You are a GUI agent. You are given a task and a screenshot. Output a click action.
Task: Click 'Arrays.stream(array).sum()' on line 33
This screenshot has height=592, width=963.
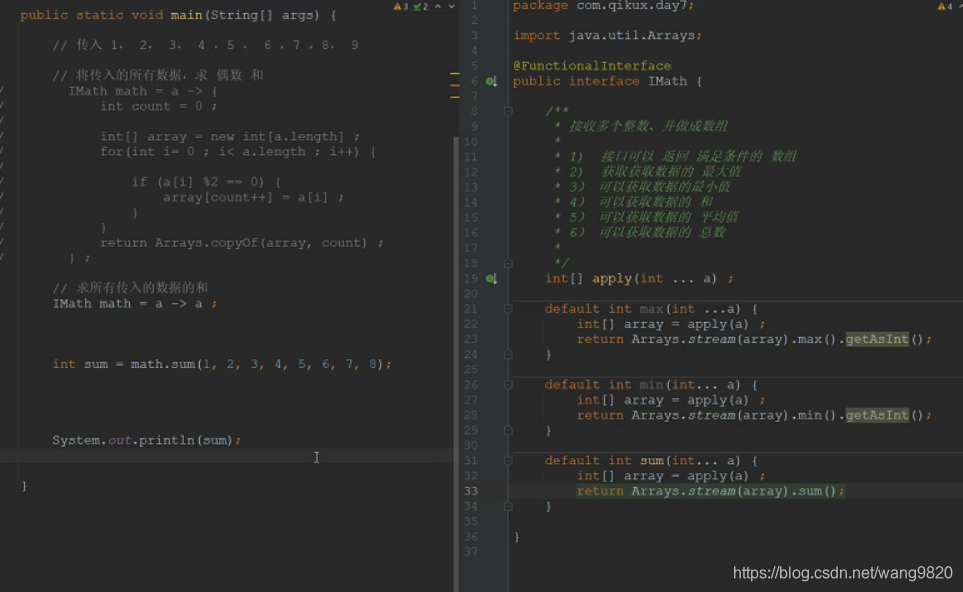pyautogui.click(x=734, y=491)
